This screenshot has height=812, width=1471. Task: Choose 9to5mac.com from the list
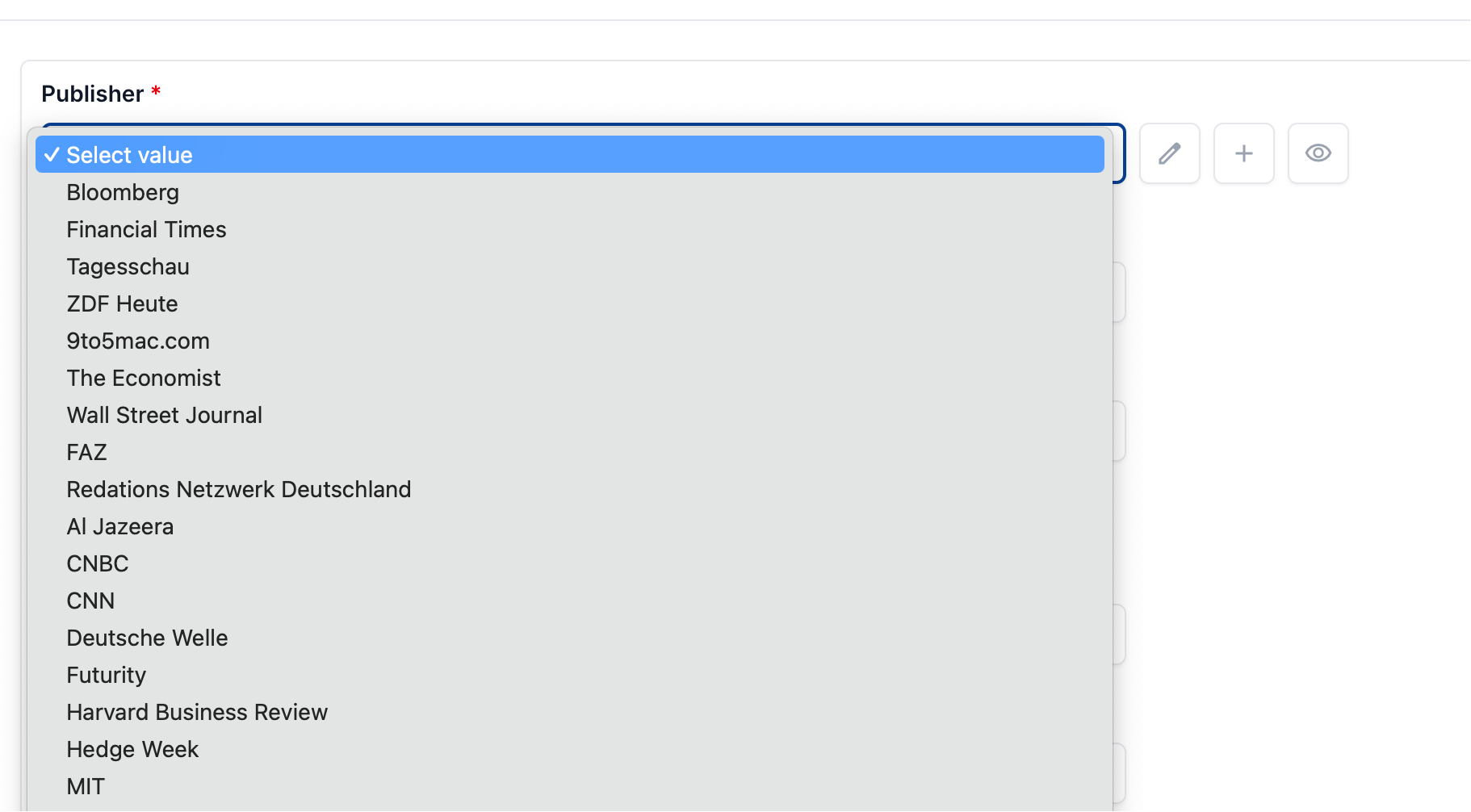tap(569, 341)
